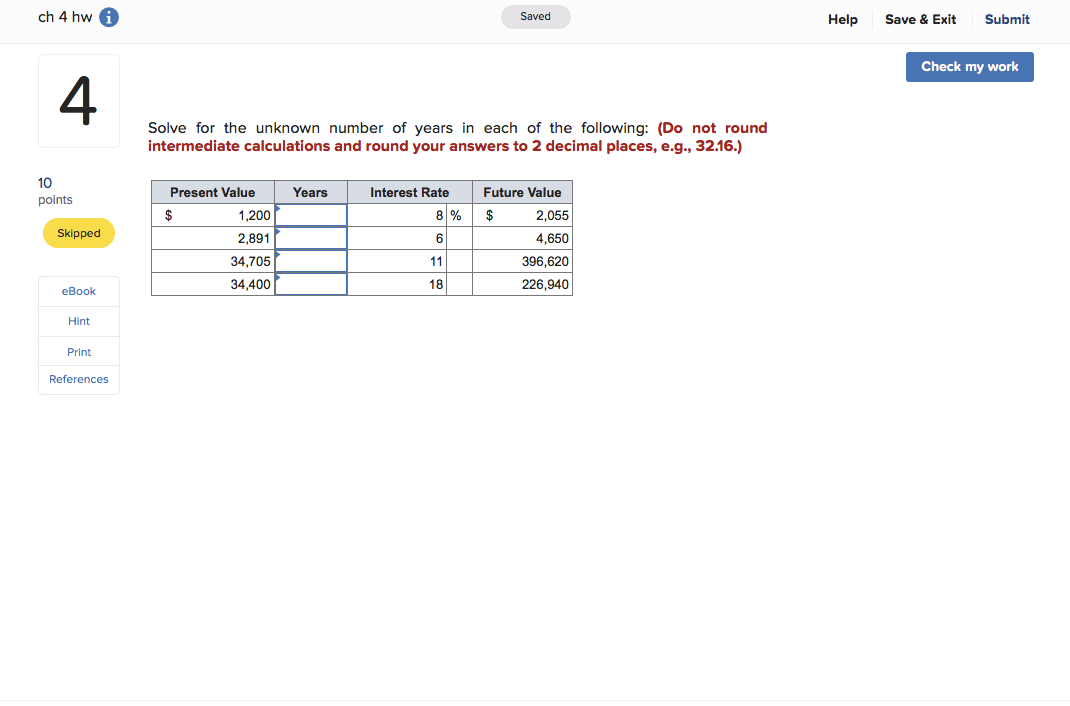Click the Interest Rate column header
The width and height of the screenshot is (1070, 706).
pos(409,192)
